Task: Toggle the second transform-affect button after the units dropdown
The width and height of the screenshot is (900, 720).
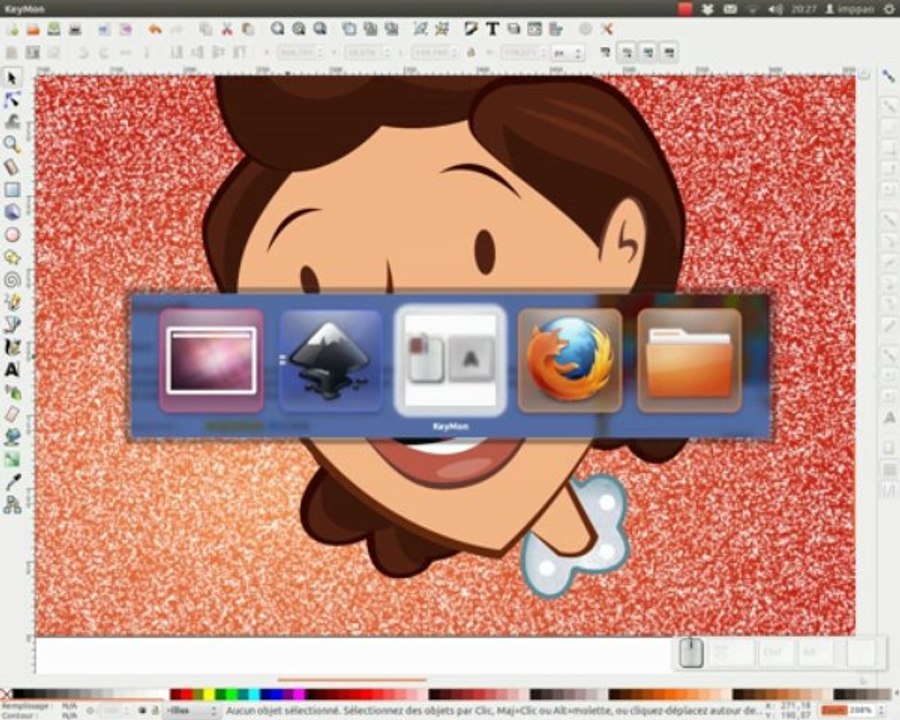Action: click(x=627, y=53)
